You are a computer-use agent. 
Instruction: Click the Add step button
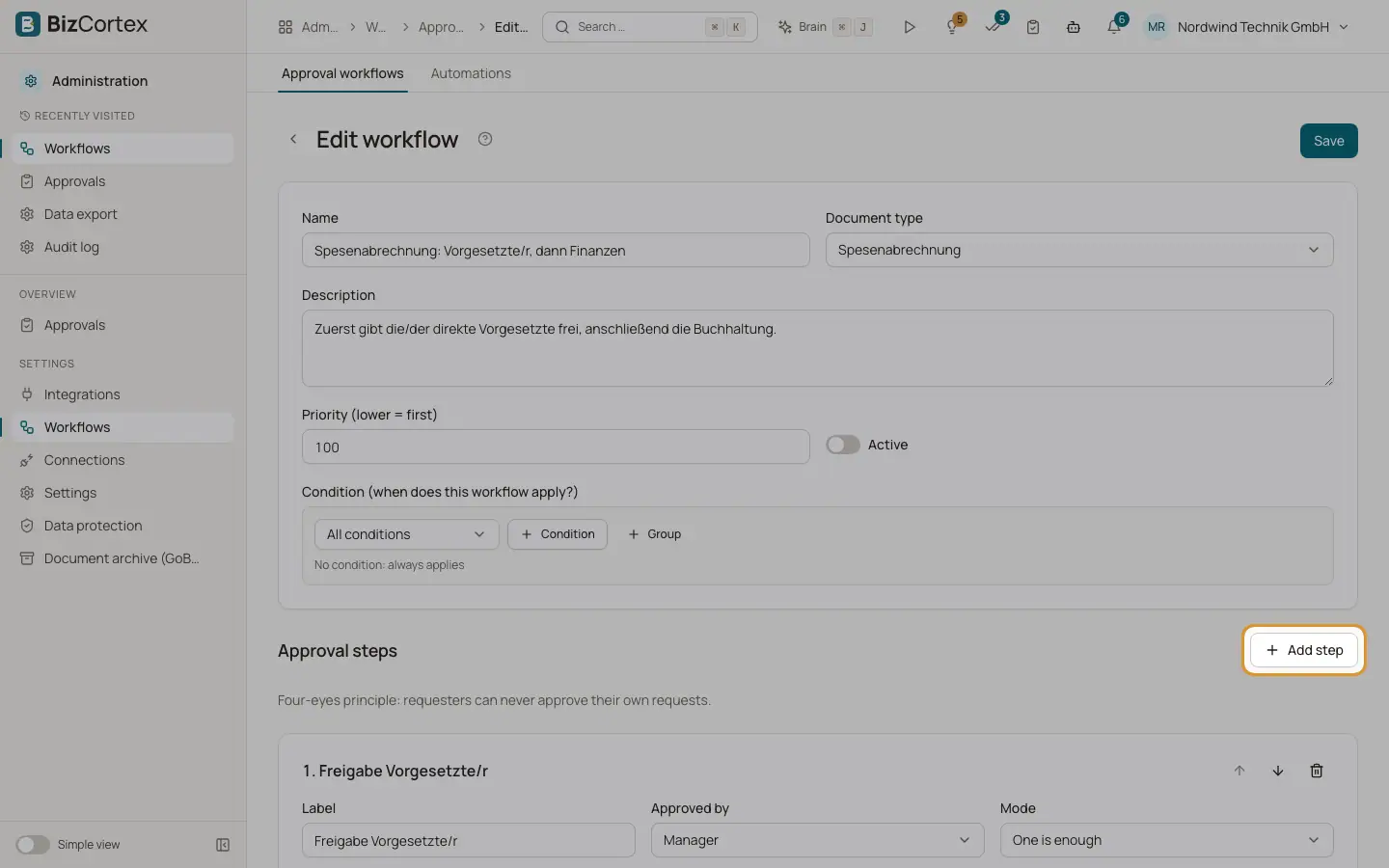(x=1304, y=650)
